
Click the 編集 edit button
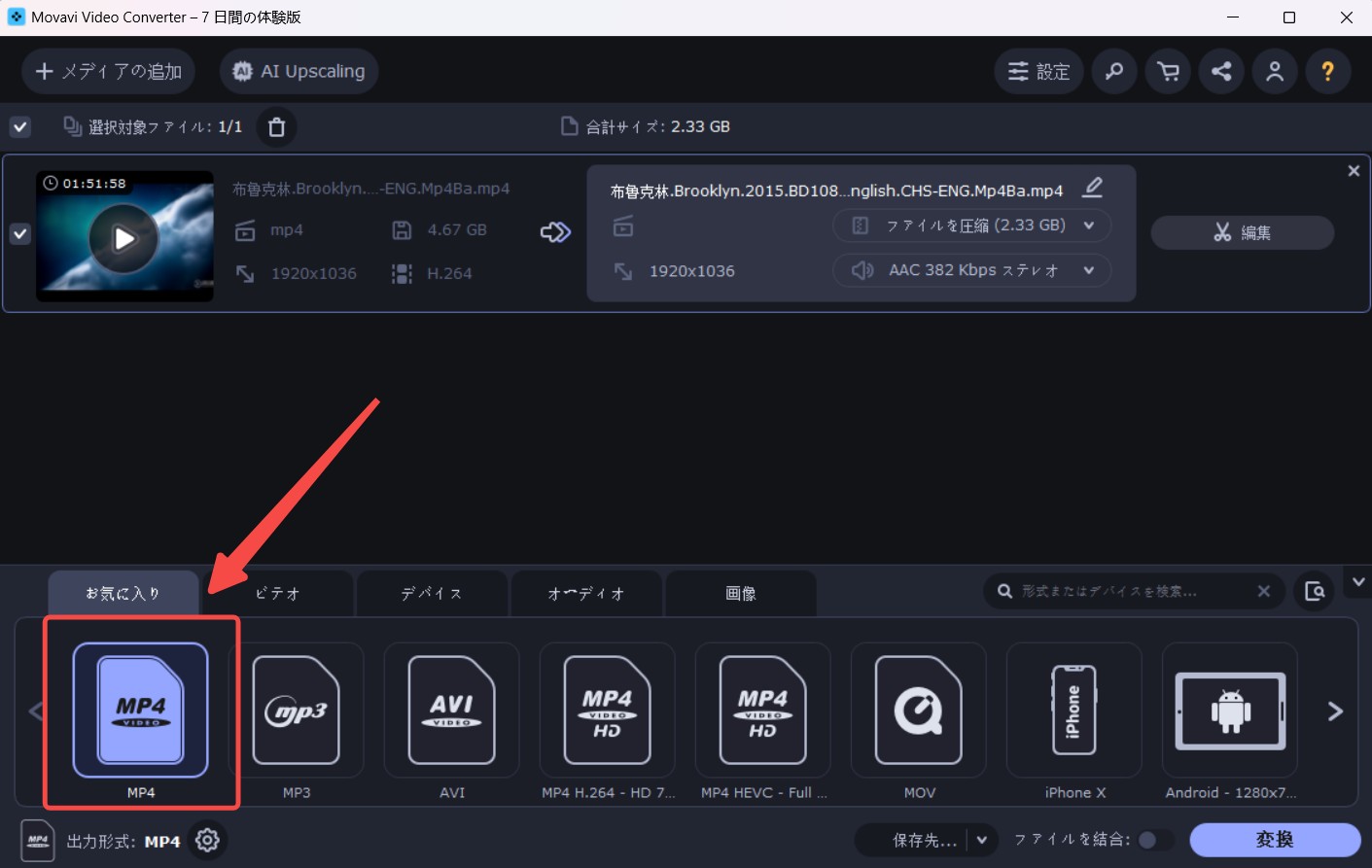point(1242,232)
